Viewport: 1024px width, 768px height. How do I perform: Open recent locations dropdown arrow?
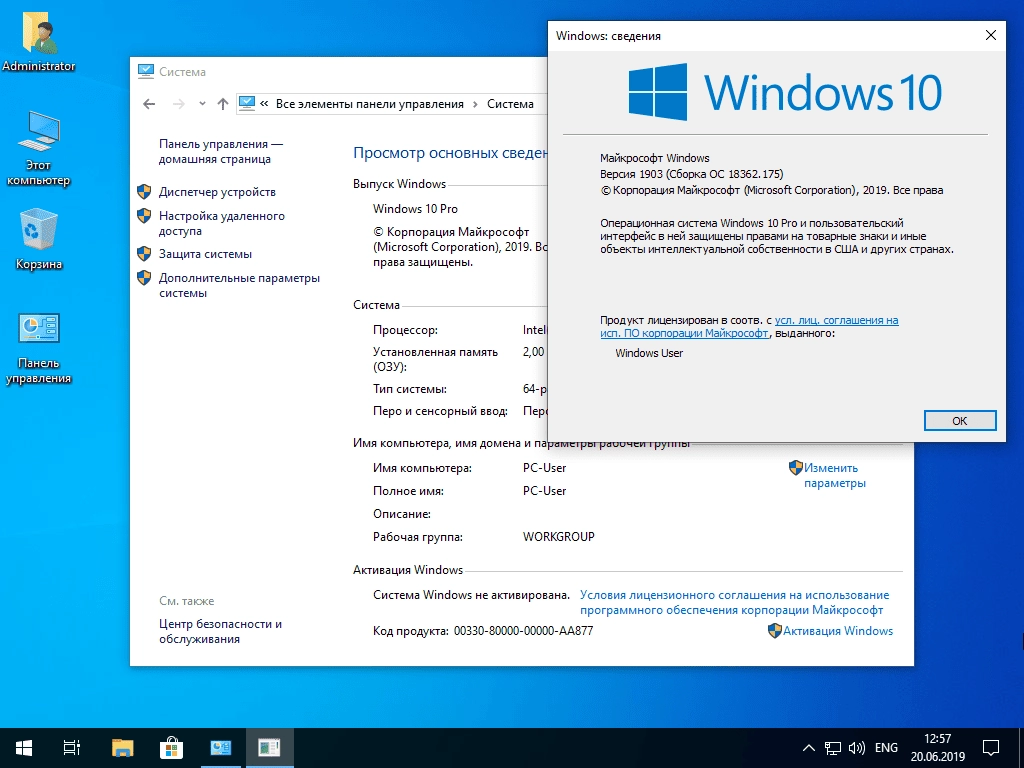point(202,104)
